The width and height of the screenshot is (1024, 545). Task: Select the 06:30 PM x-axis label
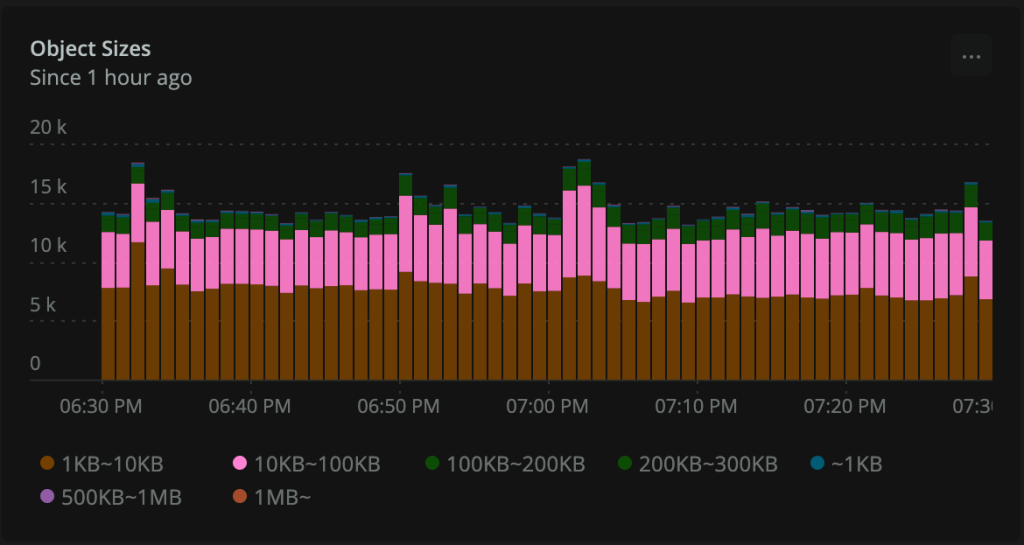[x=102, y=406]
